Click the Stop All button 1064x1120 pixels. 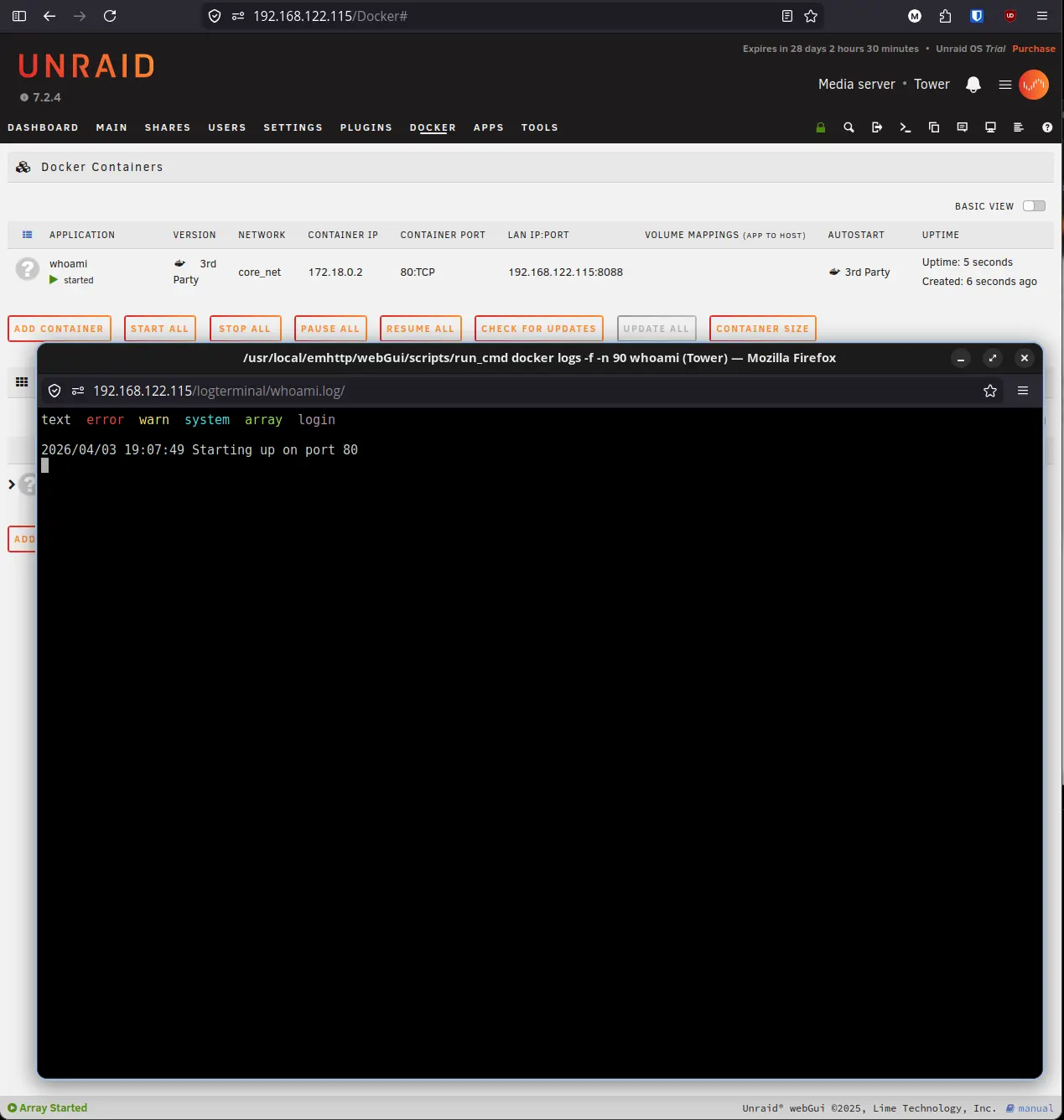point(245,329)
